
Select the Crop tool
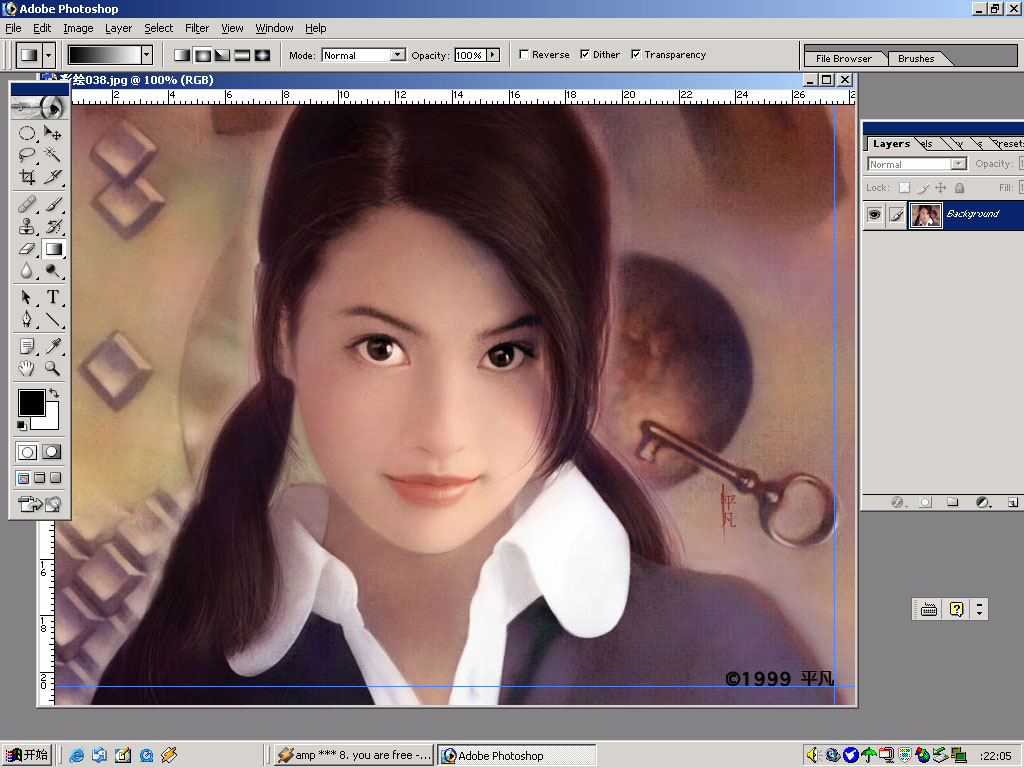pos(27,176)
